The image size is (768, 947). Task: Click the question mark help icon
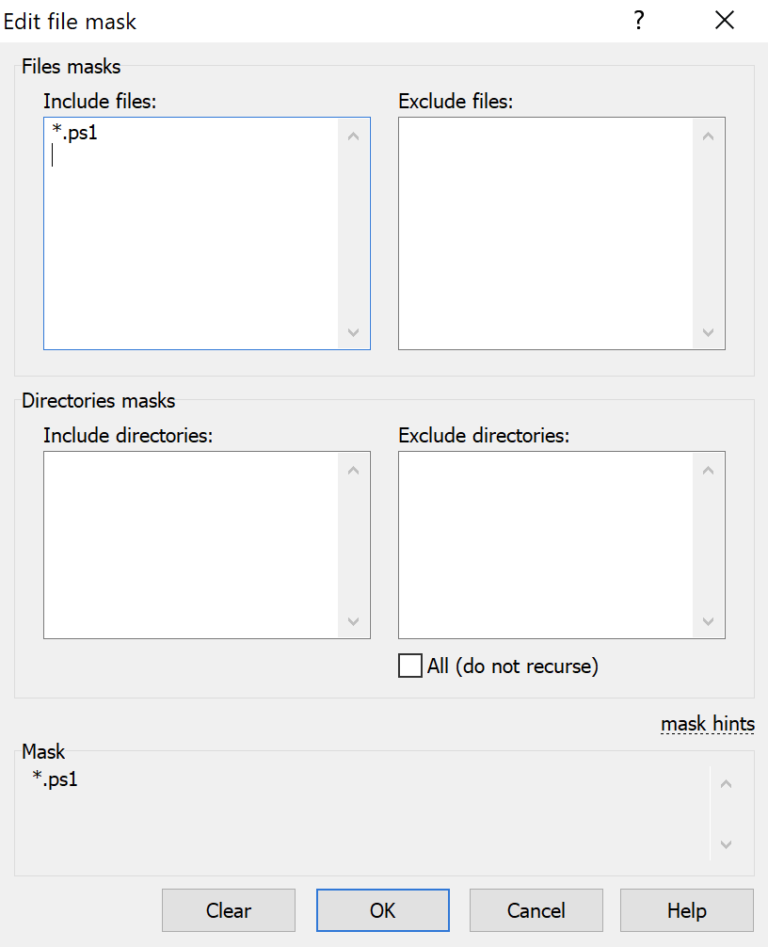pos(638,21)
